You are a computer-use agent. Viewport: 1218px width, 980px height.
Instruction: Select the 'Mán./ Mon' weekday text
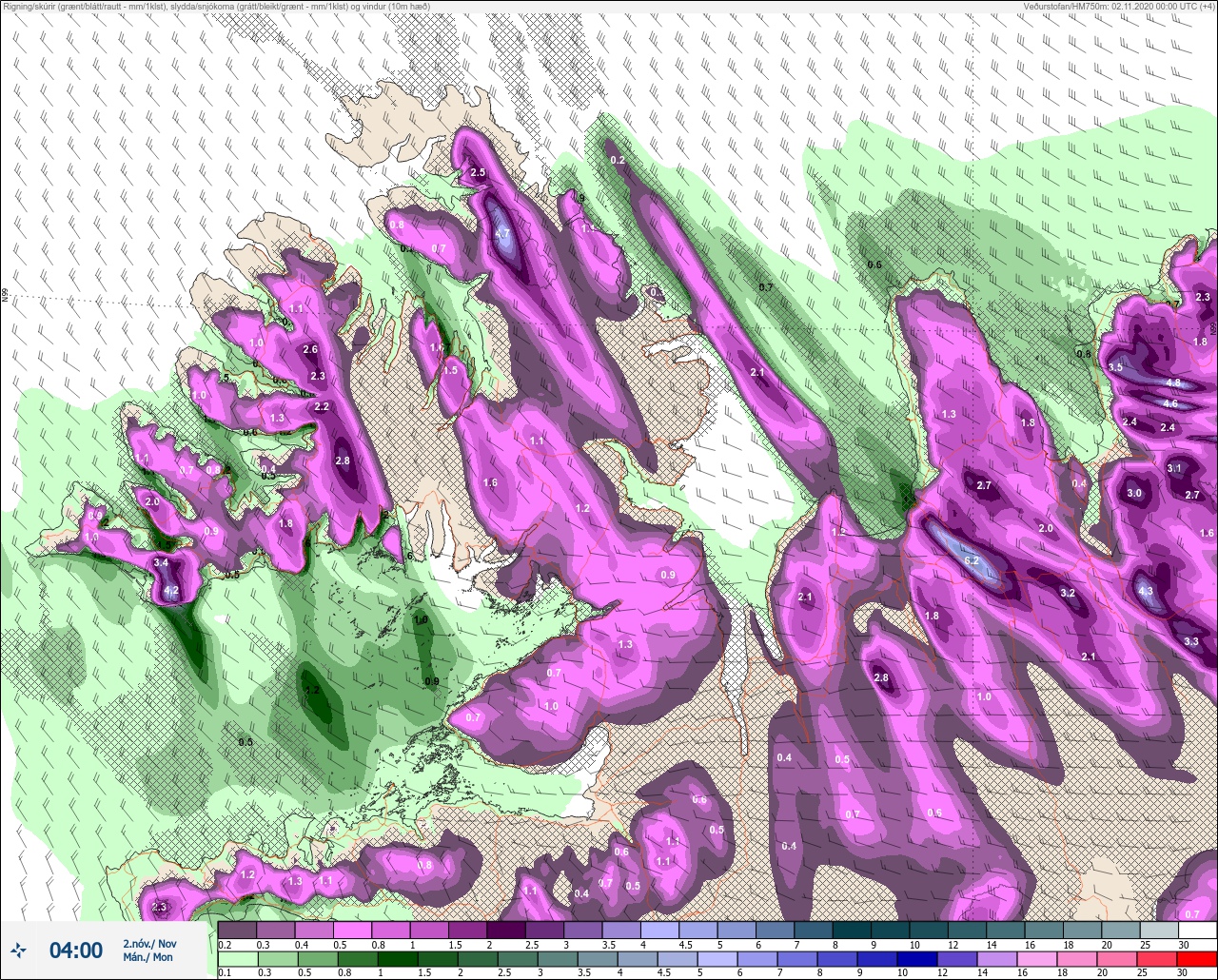point(147,957)
